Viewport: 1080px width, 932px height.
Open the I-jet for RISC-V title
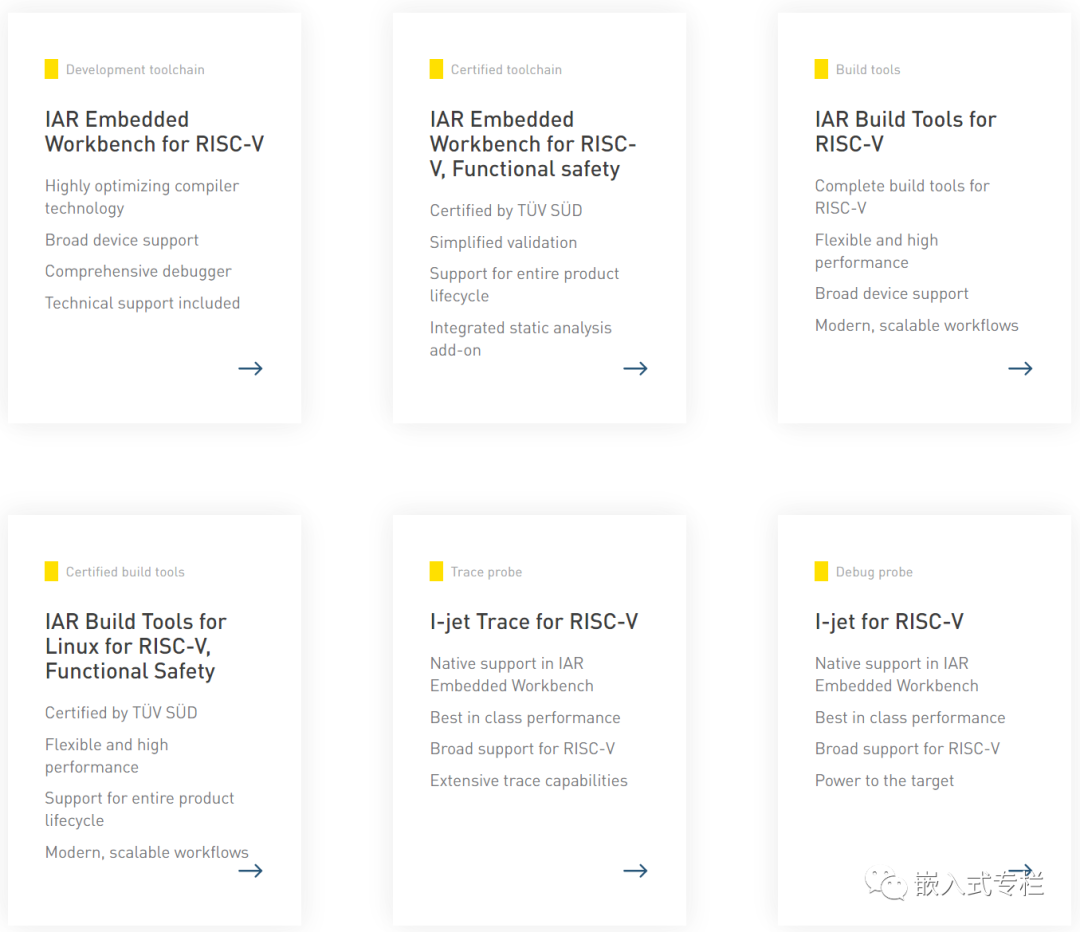[x=889, y=621]
